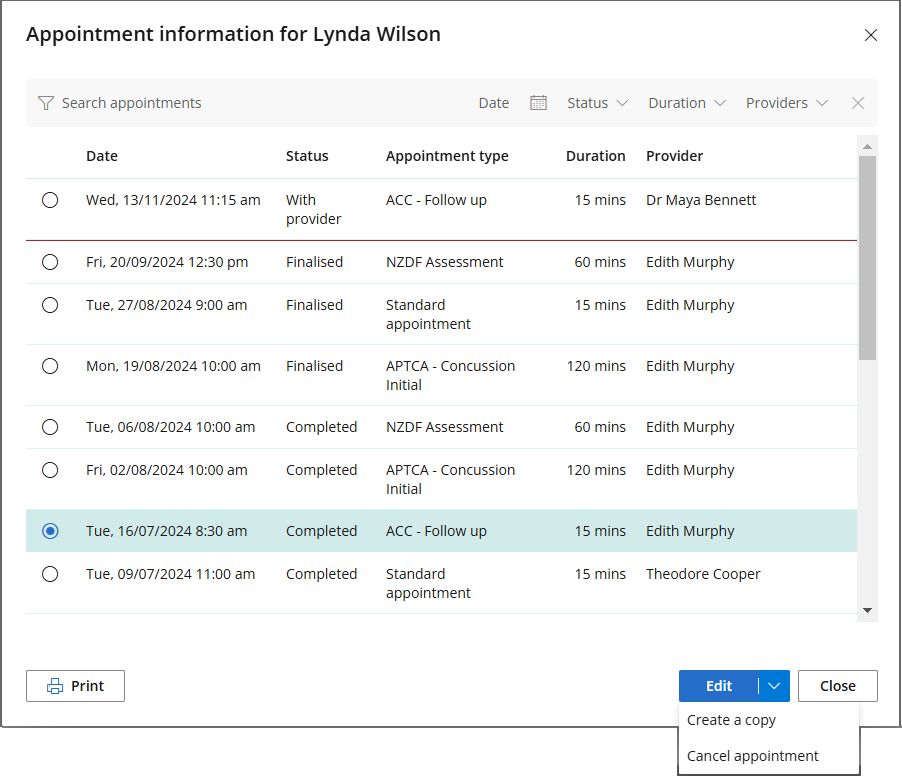The height and width of the screenshot is (776, 902).
Task: Click the Provider column header
Action: pos(674,156)
